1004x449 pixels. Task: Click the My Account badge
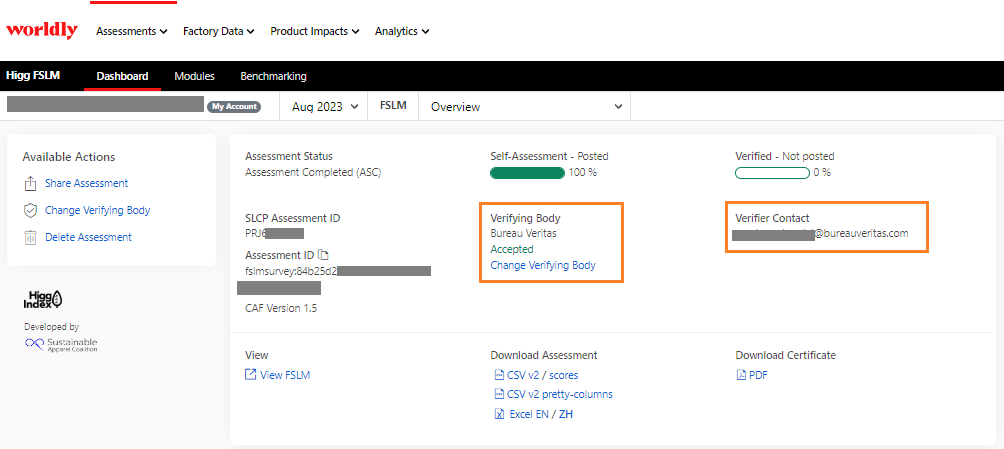click(234, 107)
